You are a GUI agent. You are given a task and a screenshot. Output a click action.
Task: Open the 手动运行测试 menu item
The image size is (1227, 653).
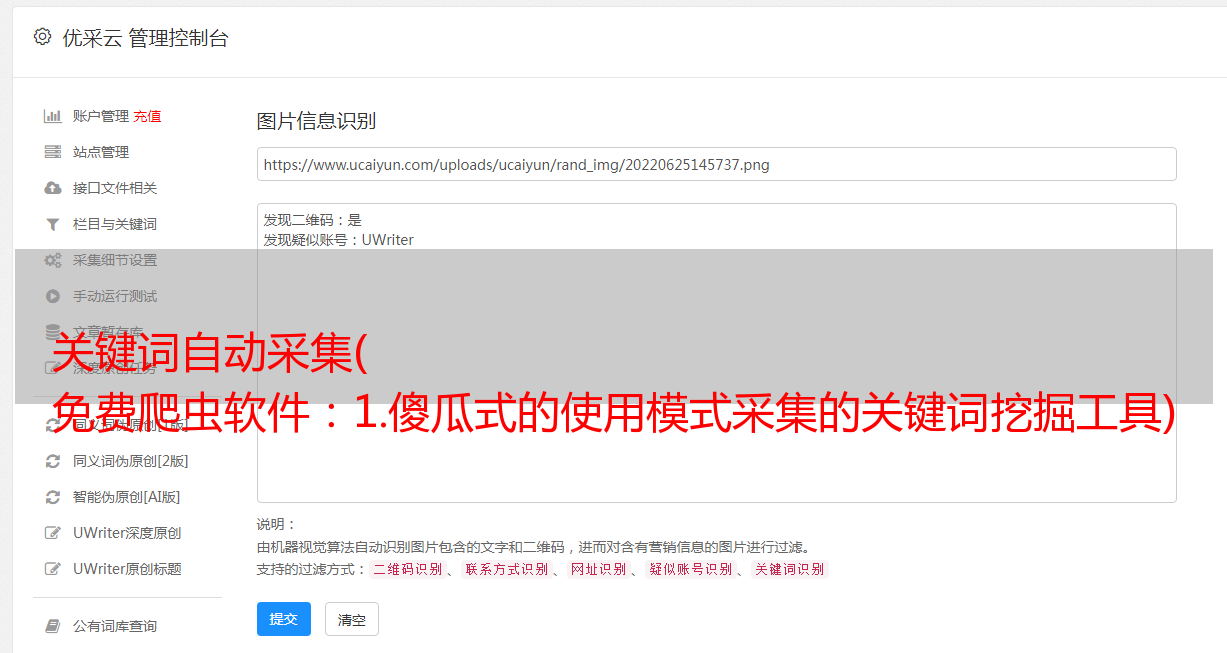(115, 296)
